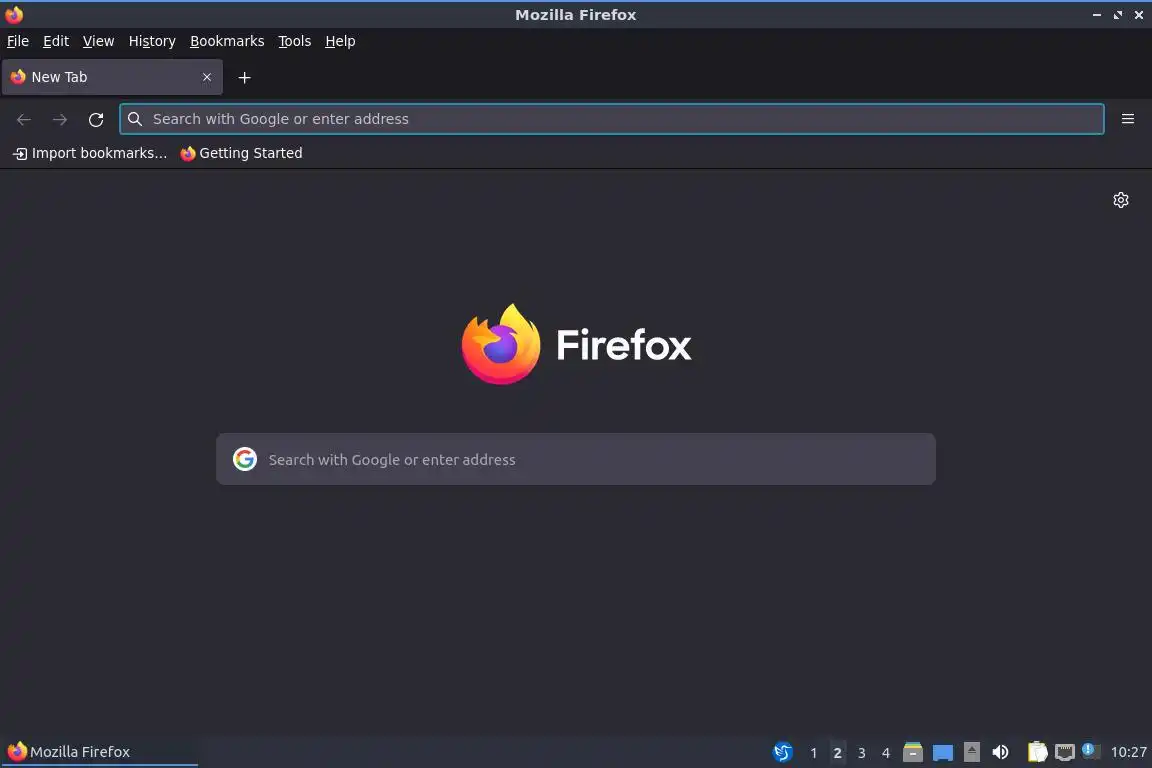Switch to workspace 3
This screenshot has height=768, width=1152.
click(x=862, y=753)
